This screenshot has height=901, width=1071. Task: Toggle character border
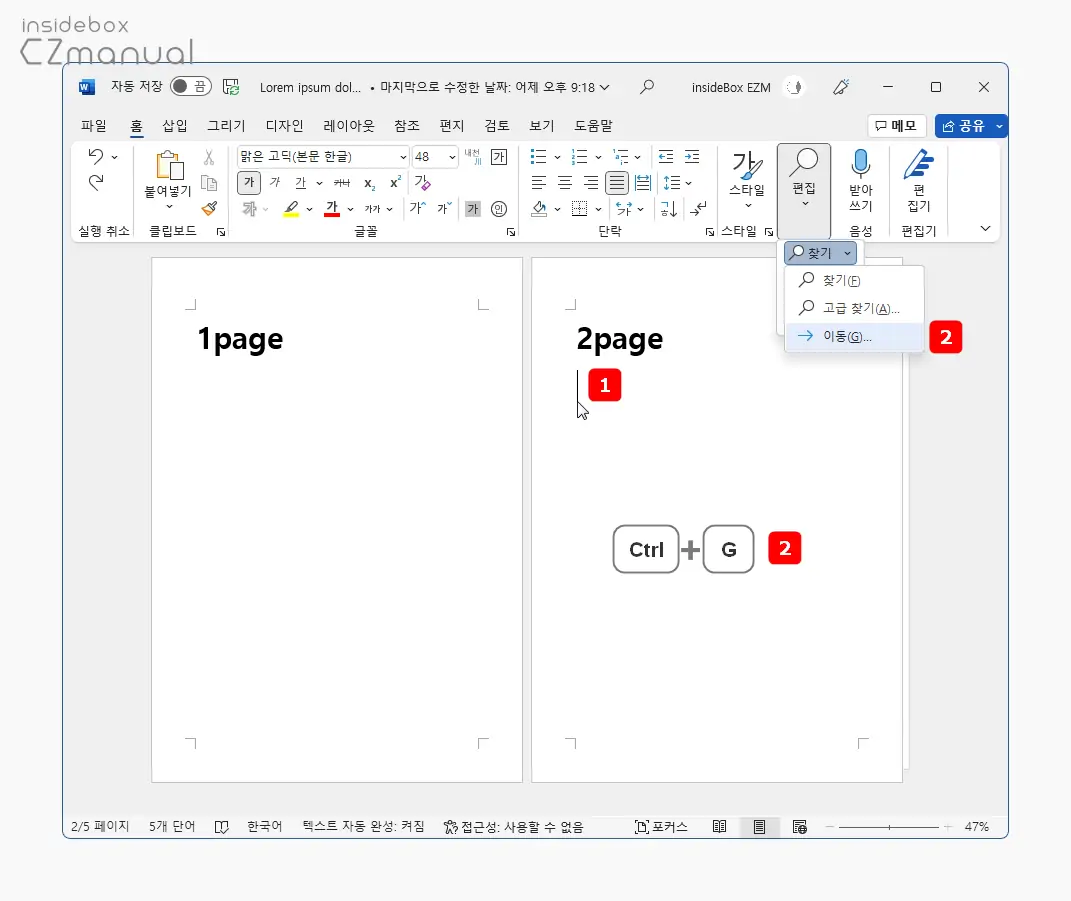[499, 157]
